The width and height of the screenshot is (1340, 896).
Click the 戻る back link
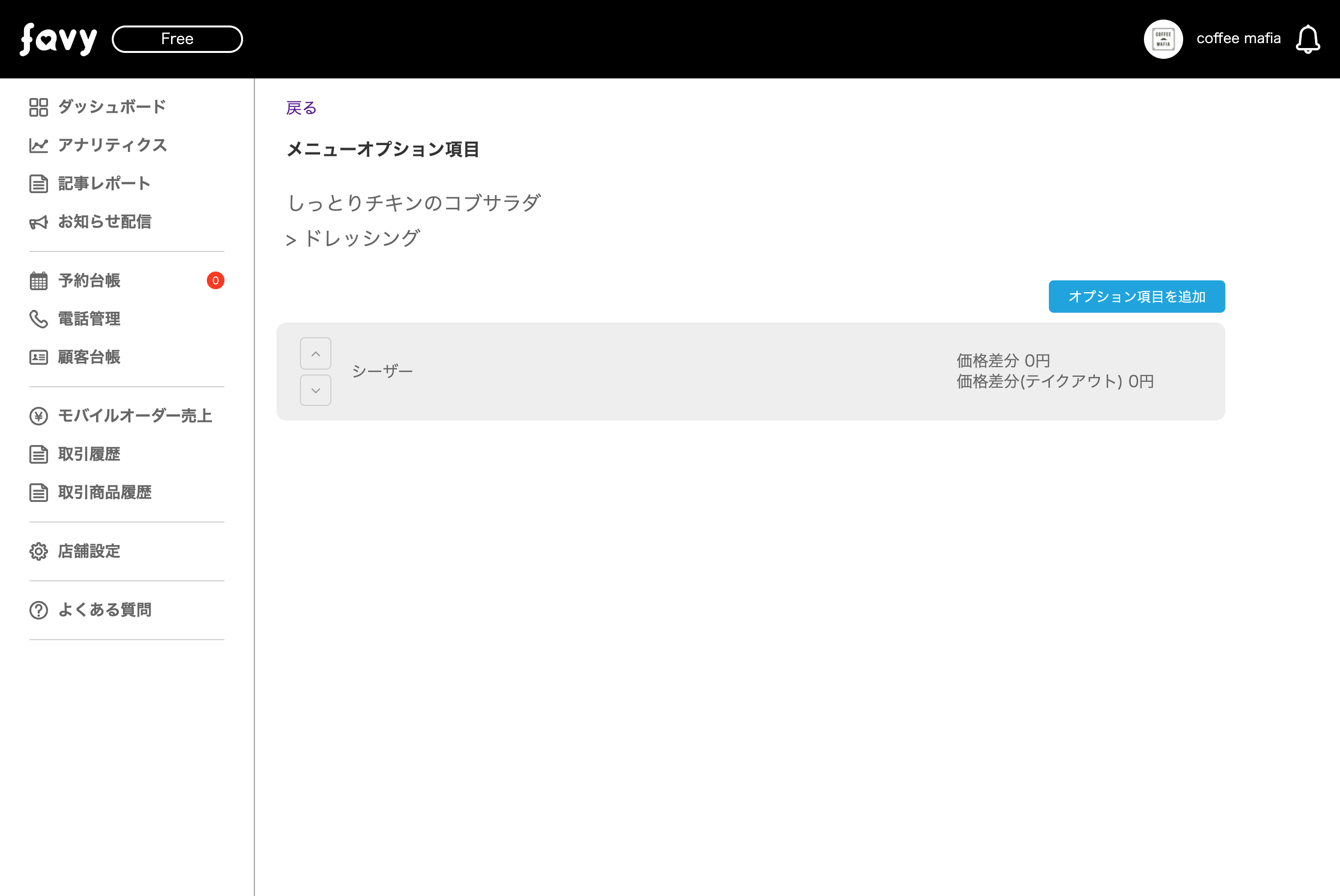coord(301,108)
